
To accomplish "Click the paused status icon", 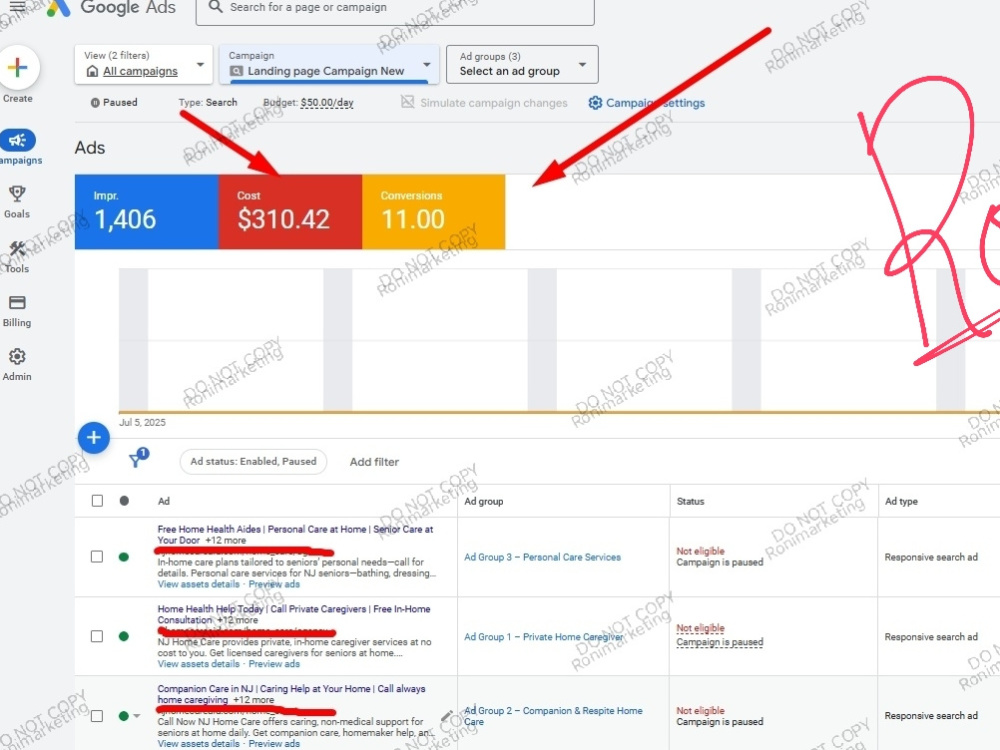I will 95,103.
